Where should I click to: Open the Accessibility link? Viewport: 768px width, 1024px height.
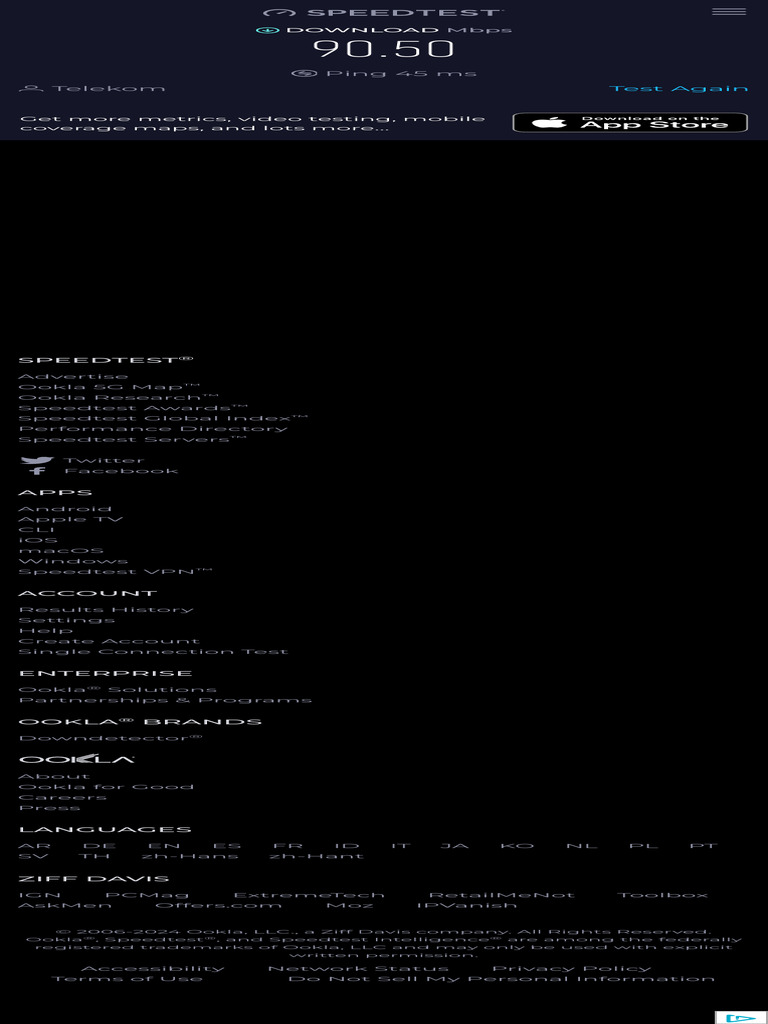152,968
